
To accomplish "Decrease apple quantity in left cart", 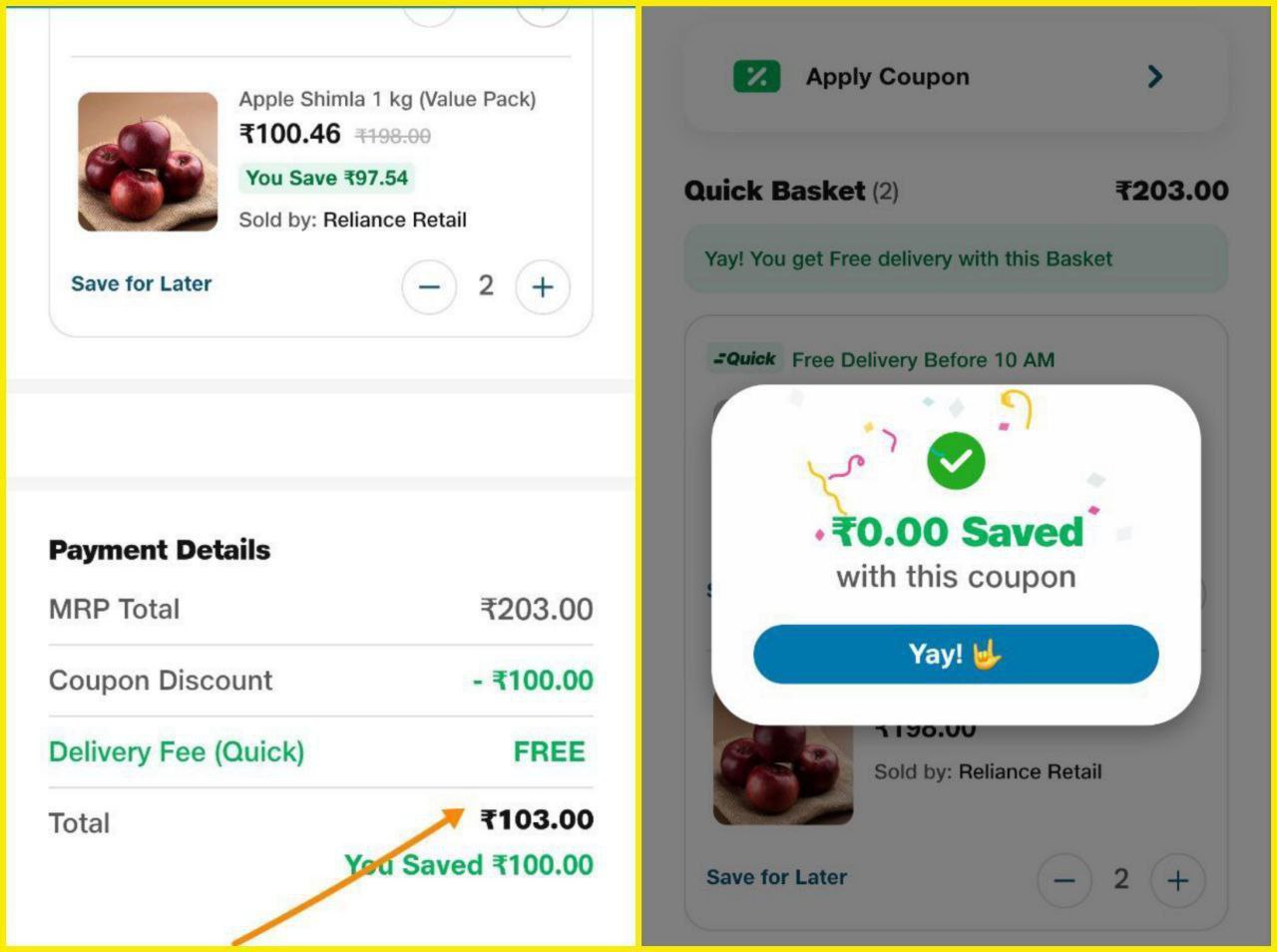I will tap(429, 287).
